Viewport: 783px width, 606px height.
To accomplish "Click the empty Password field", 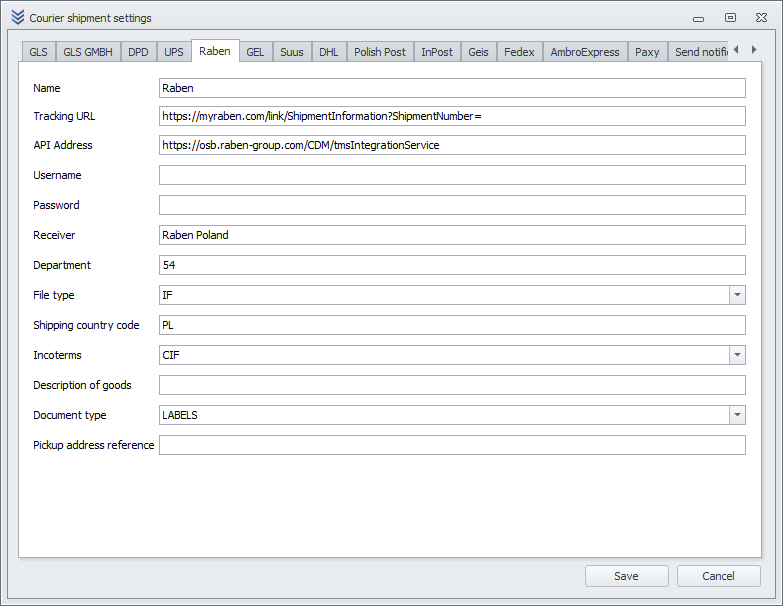I will click(452, 205).
